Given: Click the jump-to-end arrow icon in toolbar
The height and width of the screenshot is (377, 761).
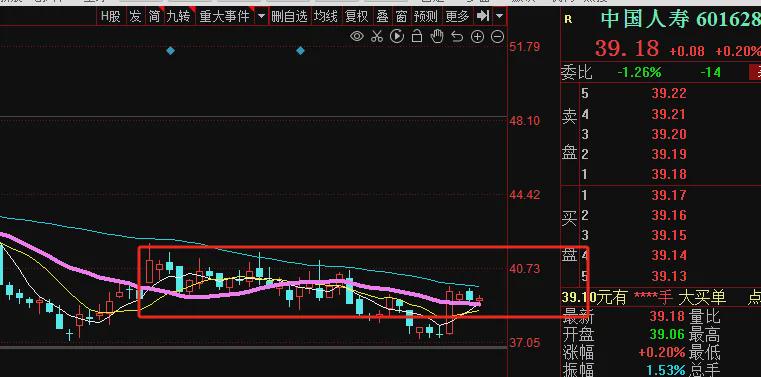Looking at the screenshot, I should tap(483, 16).
